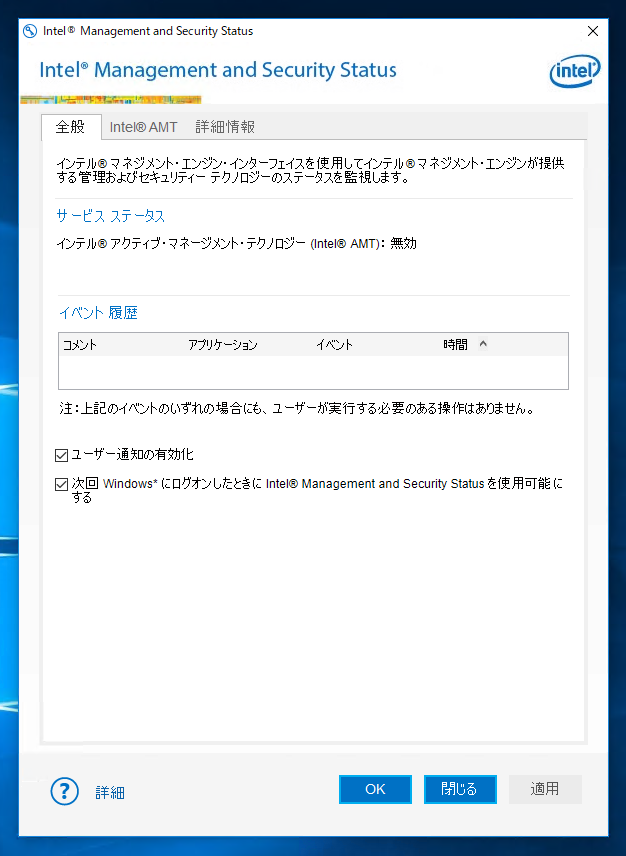The image size is (626, 856).
Task: Sort by the アプリケーション column header
Action: pos(223,345)
